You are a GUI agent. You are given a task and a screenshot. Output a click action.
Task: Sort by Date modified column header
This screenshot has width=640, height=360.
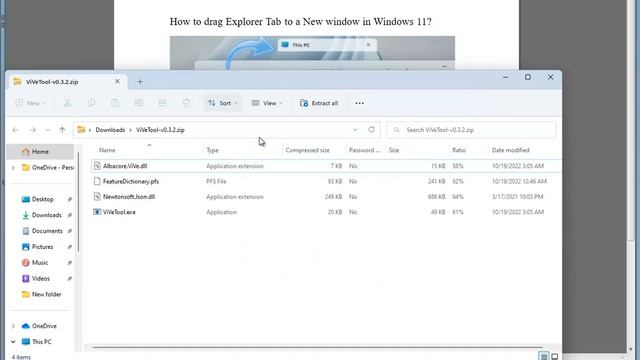(510, 150)
